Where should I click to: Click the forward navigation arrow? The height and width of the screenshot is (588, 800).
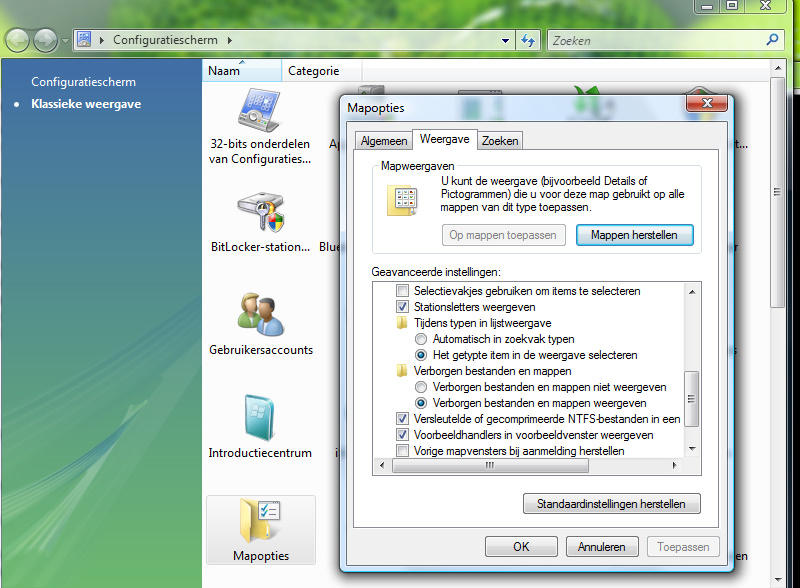pyautogui.click(x=45, y=40)
